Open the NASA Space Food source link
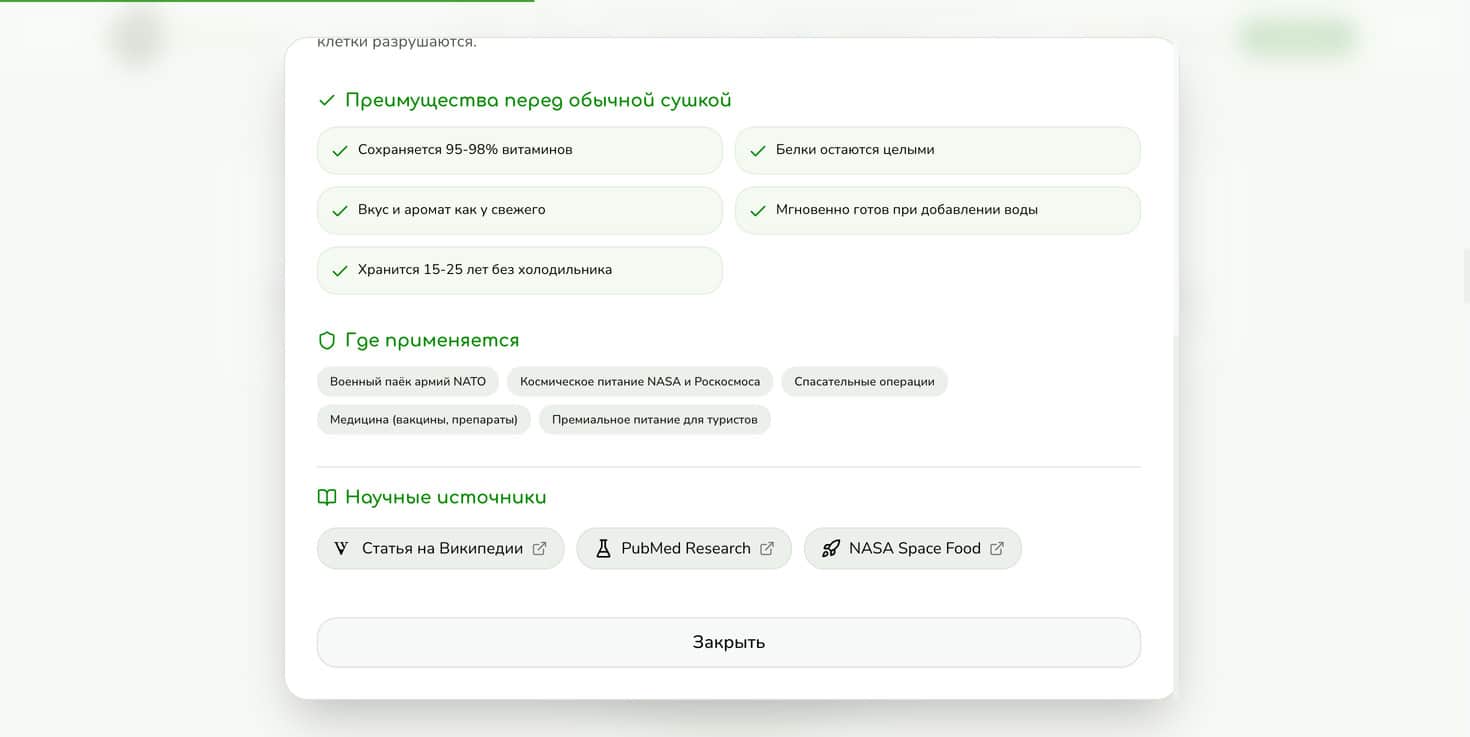This screenshot has height=737, width=1470. [x=912, y=548]
